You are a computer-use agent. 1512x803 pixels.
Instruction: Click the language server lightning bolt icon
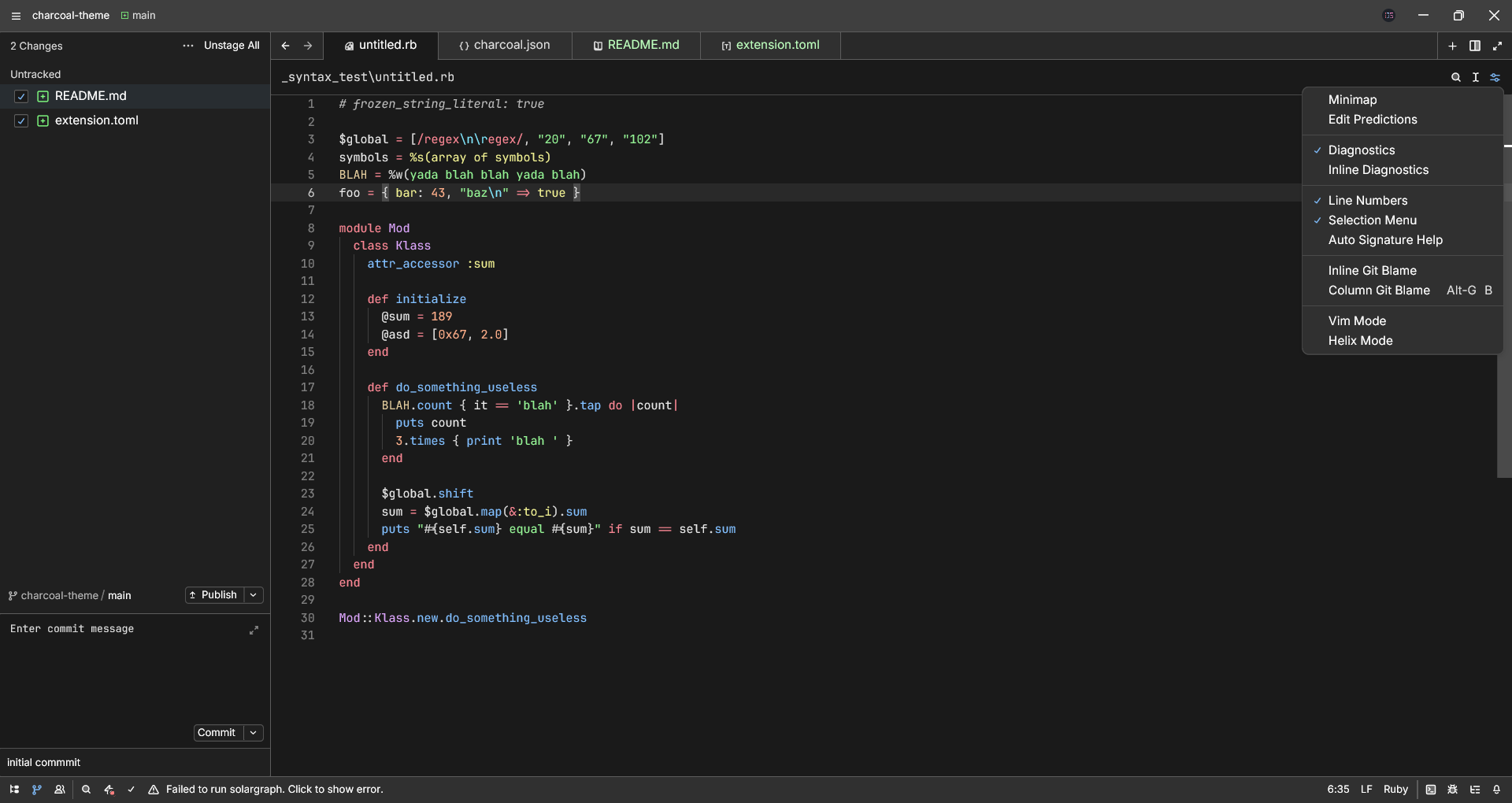tap(109, 789)
